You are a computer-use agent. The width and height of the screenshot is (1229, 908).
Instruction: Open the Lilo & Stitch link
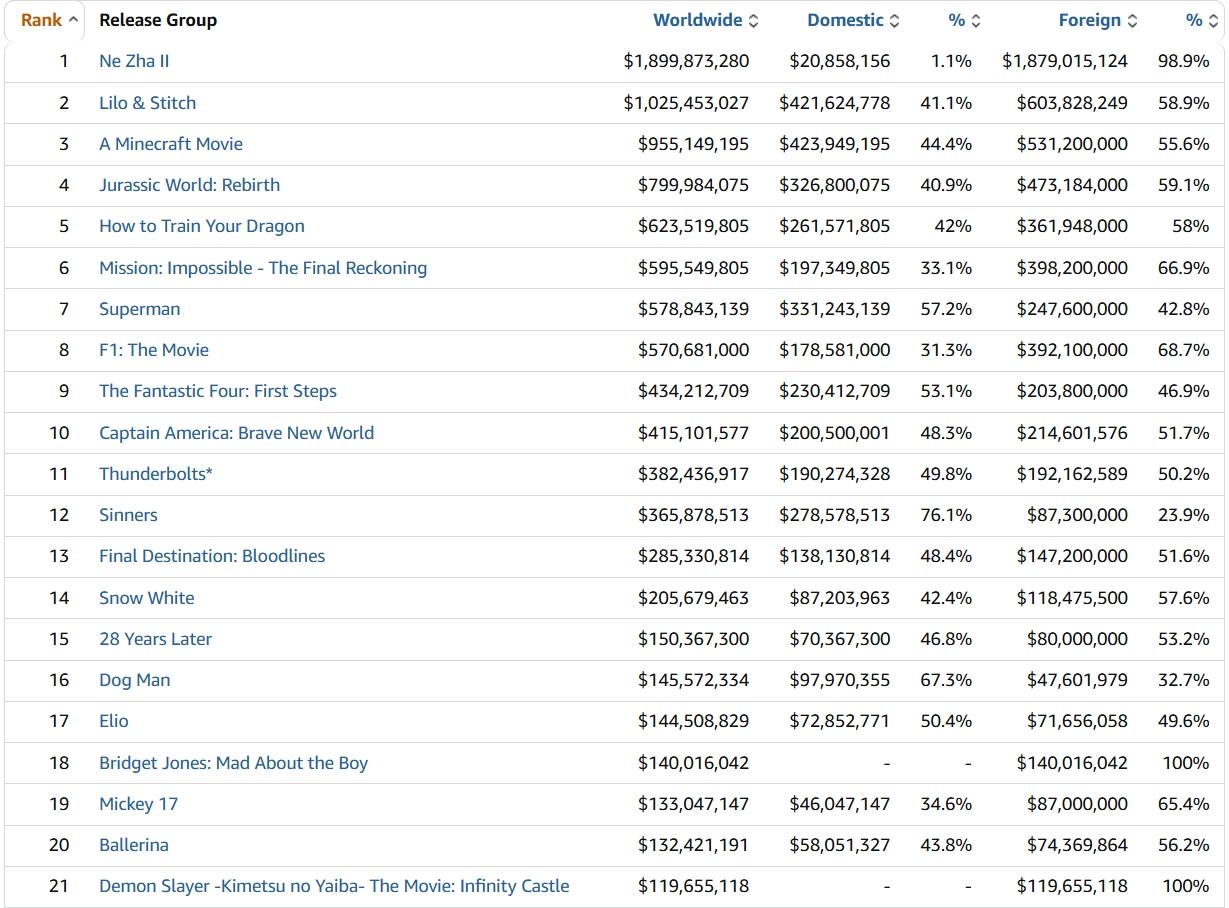(x=147, y=103)
